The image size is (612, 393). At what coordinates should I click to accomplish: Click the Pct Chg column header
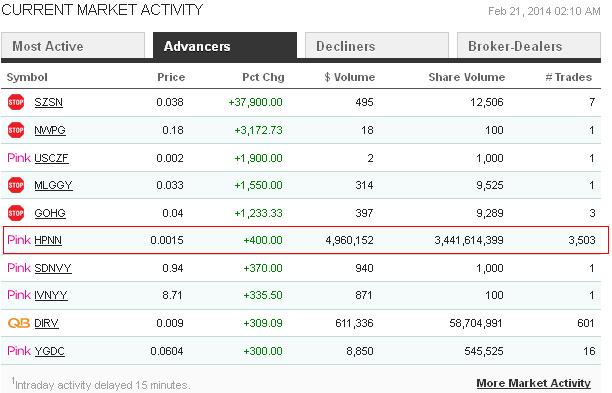pyautogui.click(x=263, y=77)
